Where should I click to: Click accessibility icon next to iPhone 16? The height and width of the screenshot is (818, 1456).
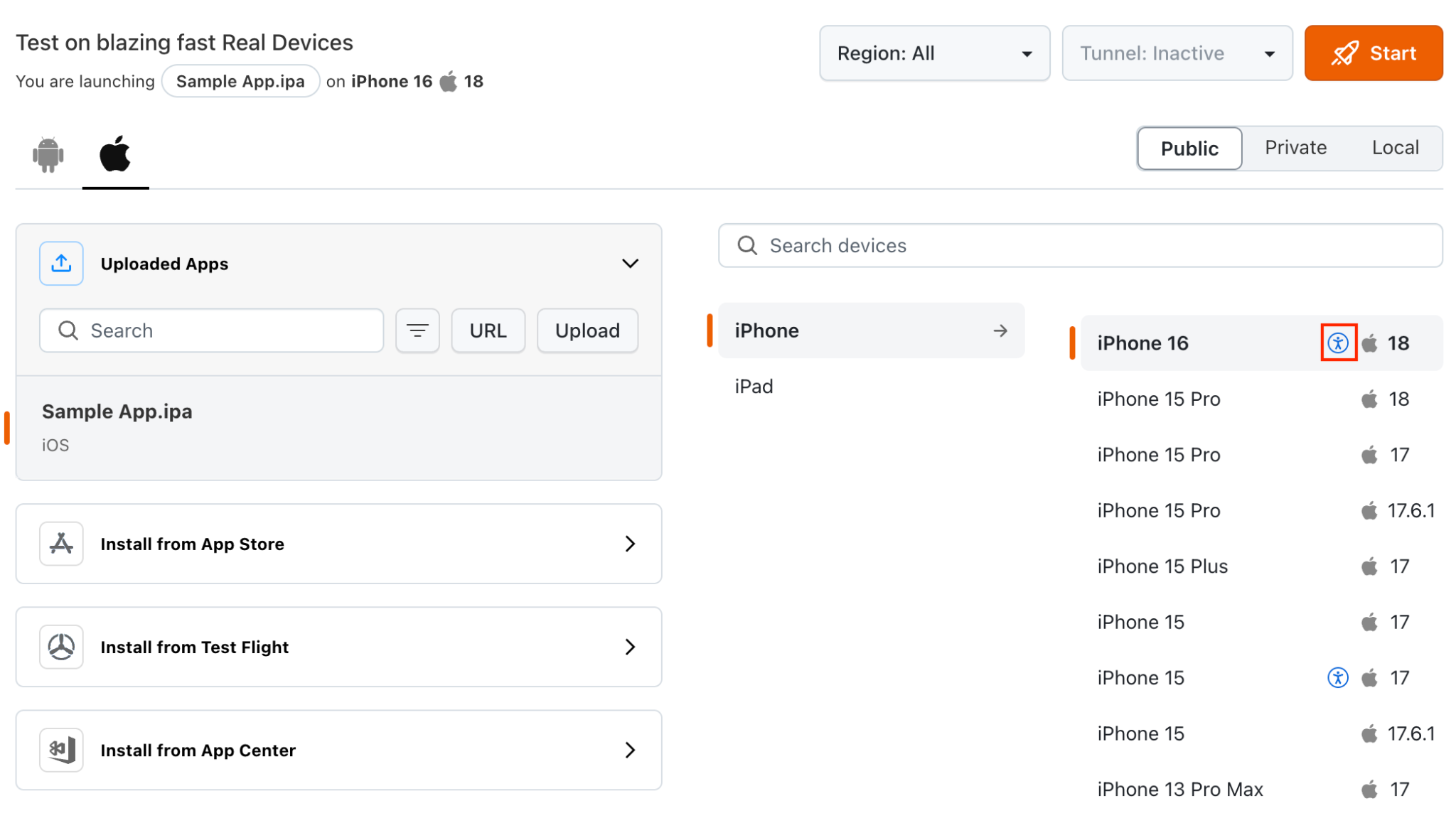pyautogui.click(x=1338, y=343)
